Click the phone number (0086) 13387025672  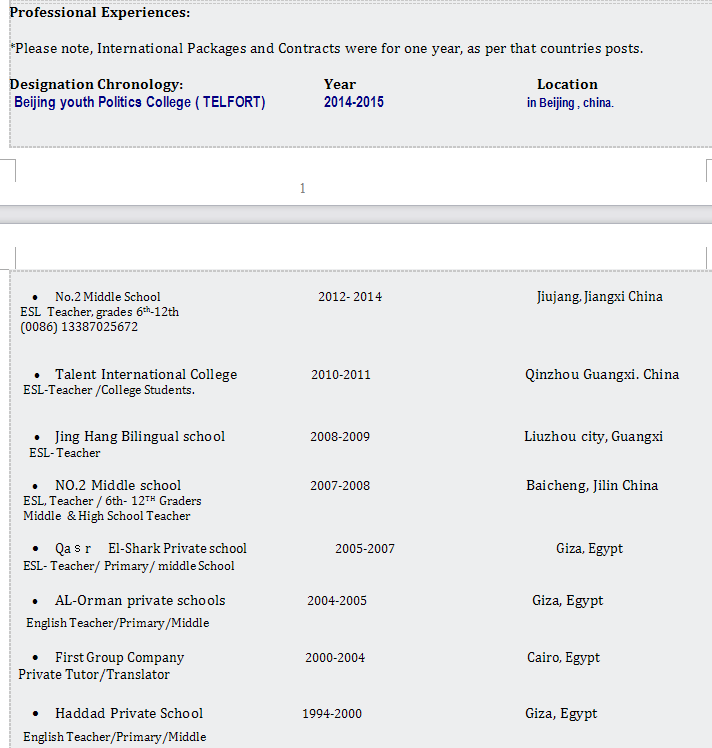point(79,327)
